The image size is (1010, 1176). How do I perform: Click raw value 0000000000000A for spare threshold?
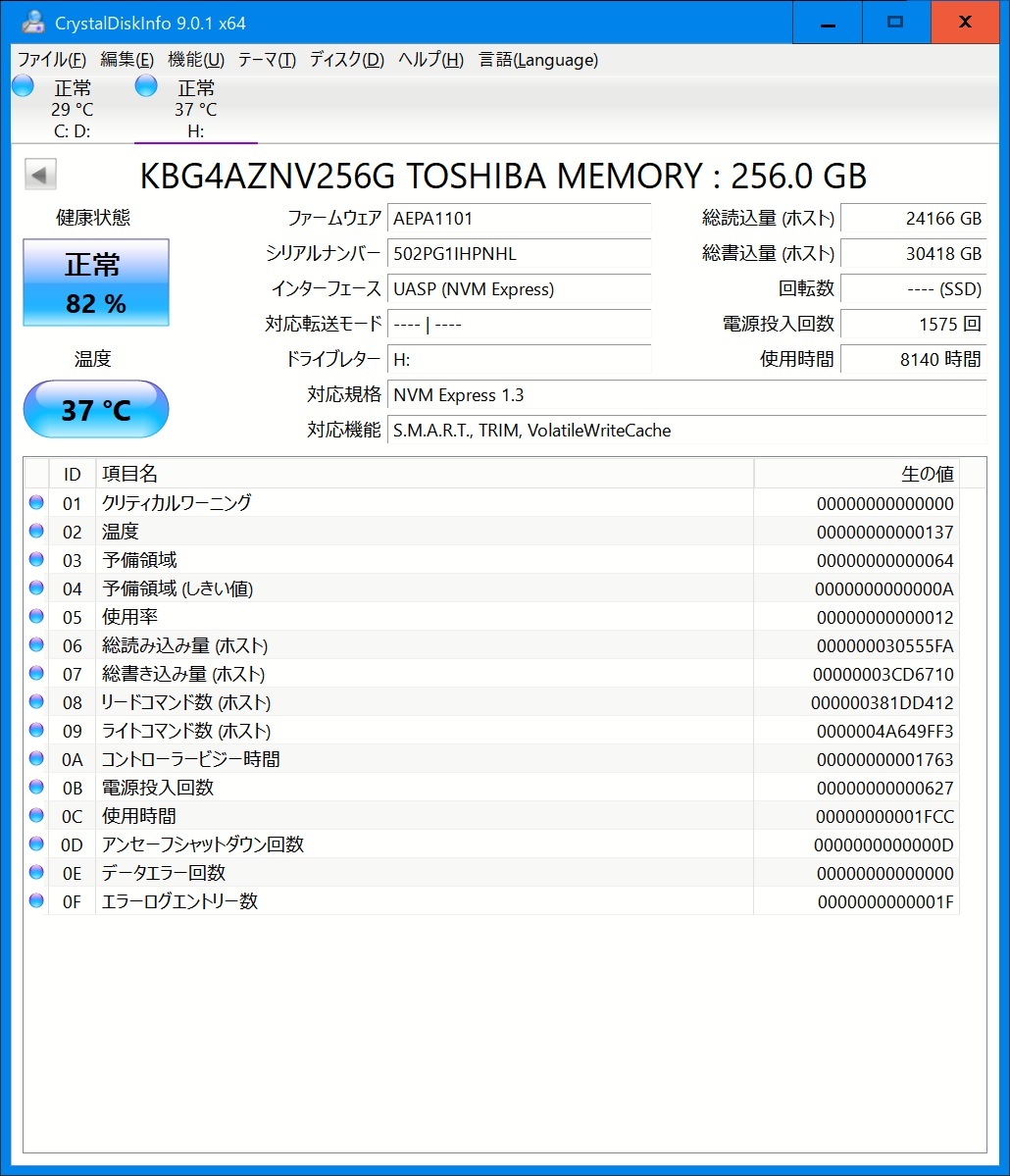click(884, 588)
